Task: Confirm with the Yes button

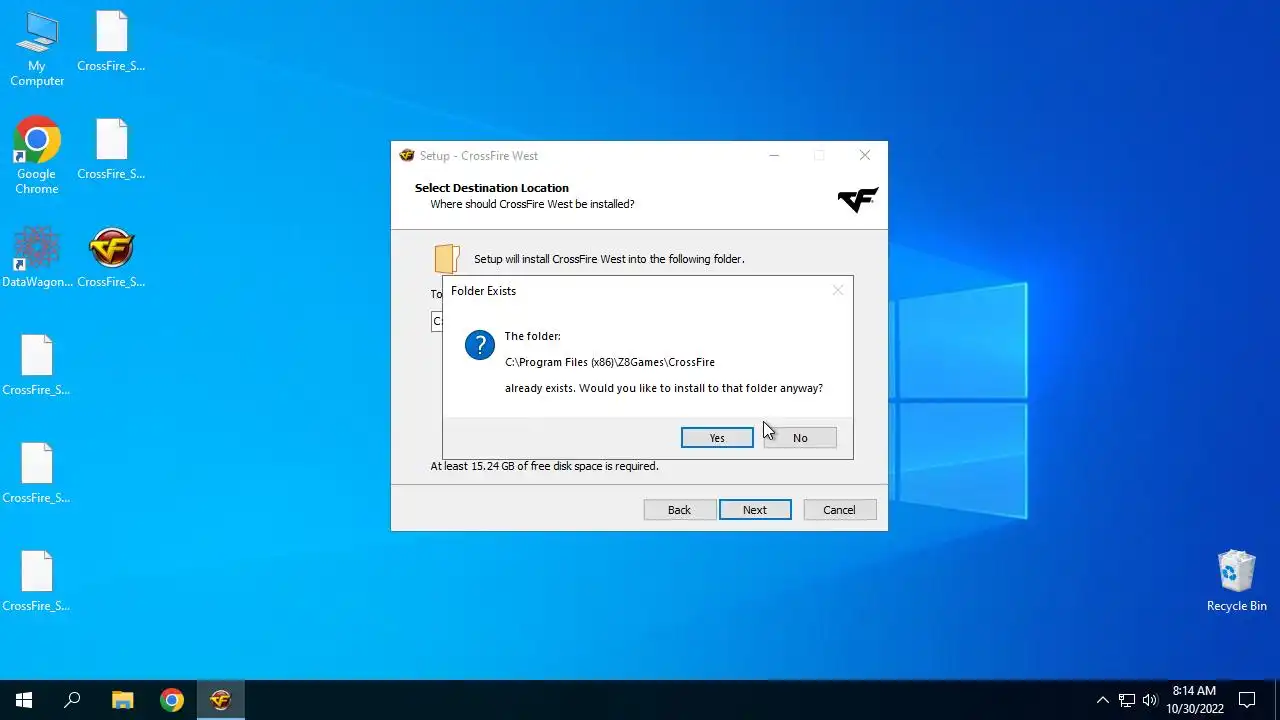Action: [x=717, y=438]
